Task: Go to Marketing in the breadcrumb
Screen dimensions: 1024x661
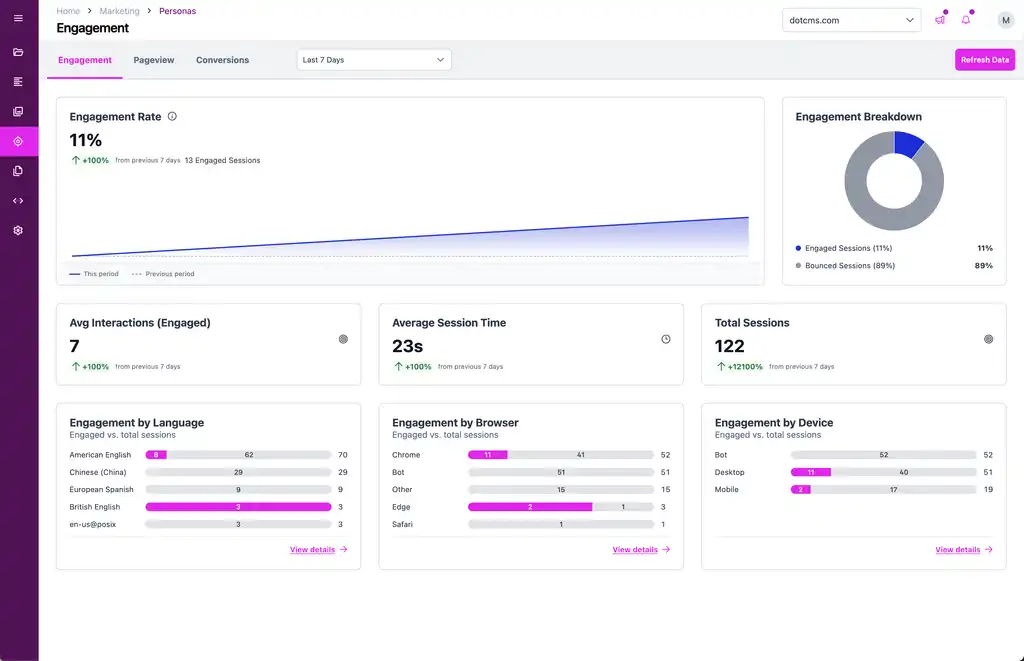Action: click(x=120, y=11)
